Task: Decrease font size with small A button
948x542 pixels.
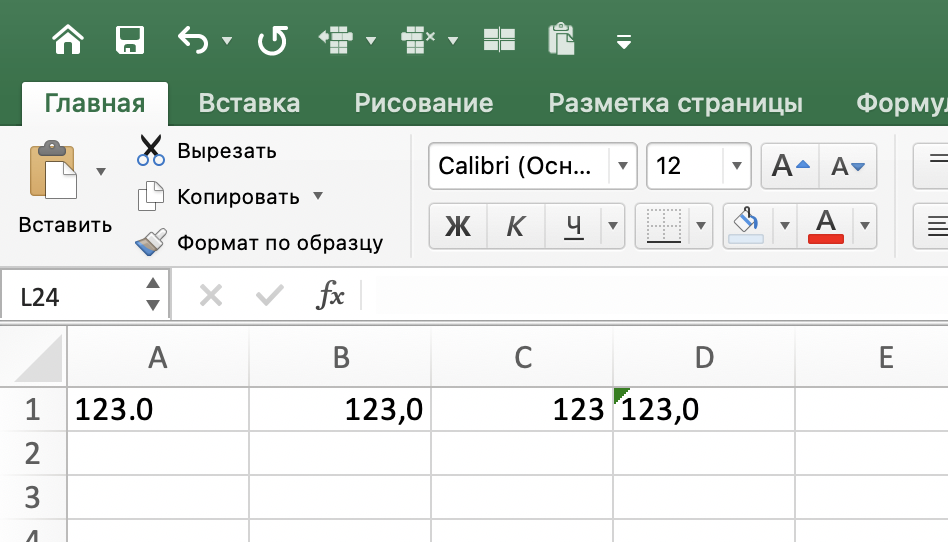Action: pos(848,166)
